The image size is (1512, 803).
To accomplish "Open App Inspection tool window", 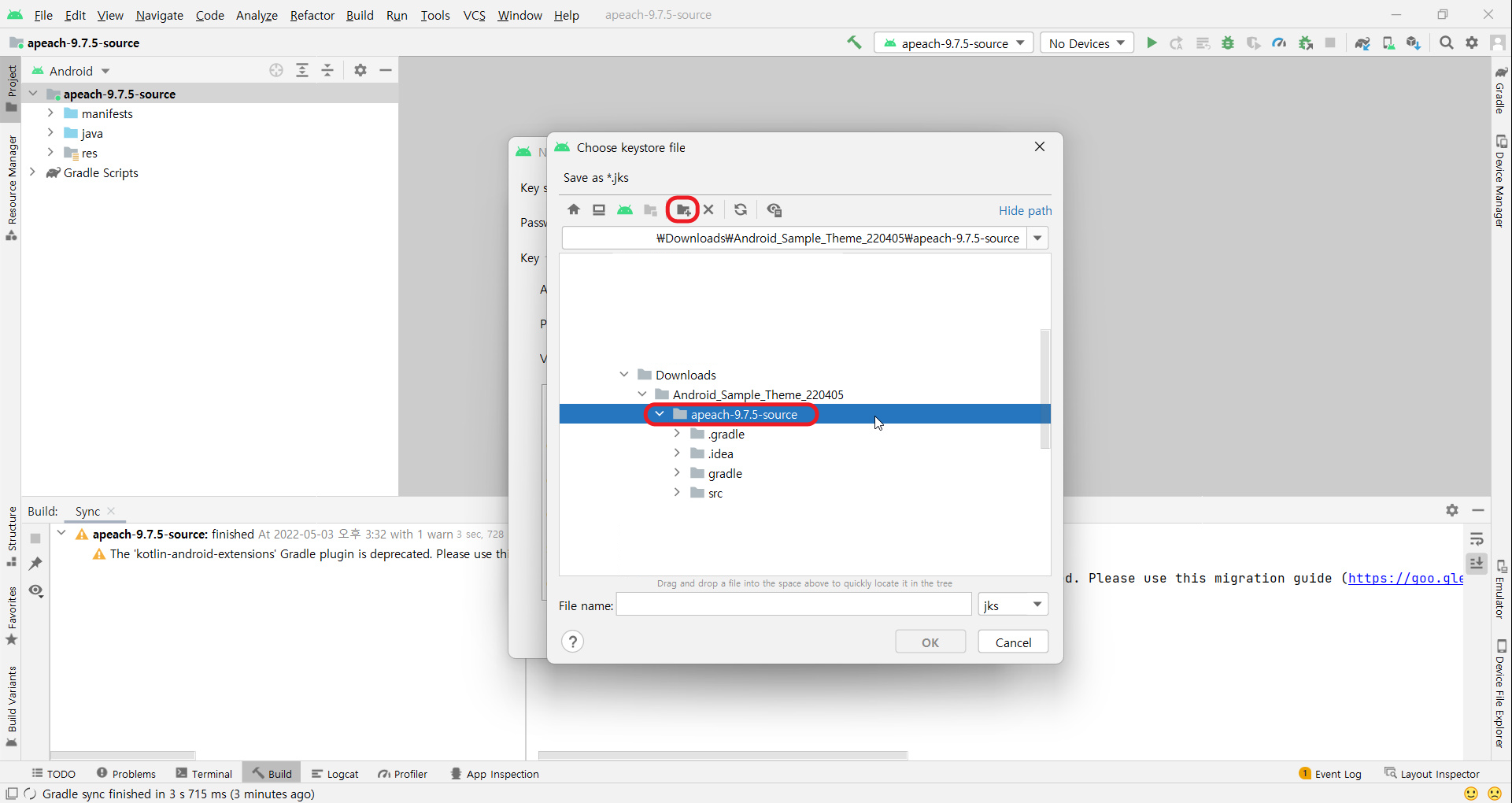I will (494, 774).
